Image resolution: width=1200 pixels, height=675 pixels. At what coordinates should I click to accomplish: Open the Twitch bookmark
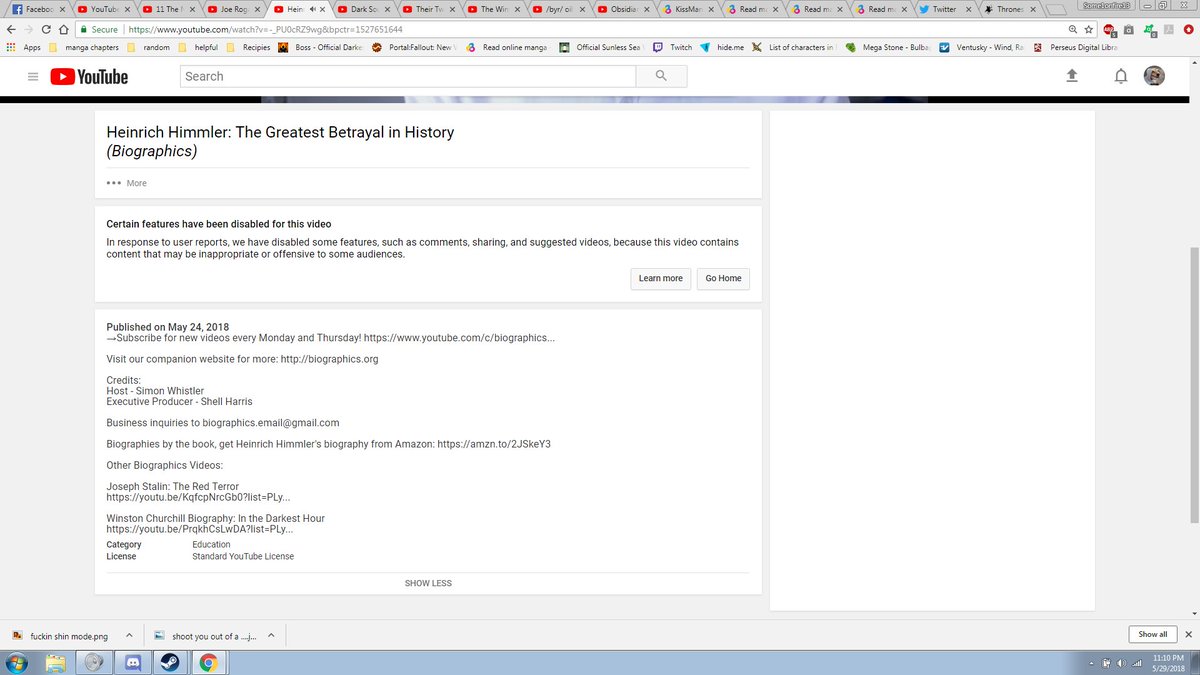672,47
